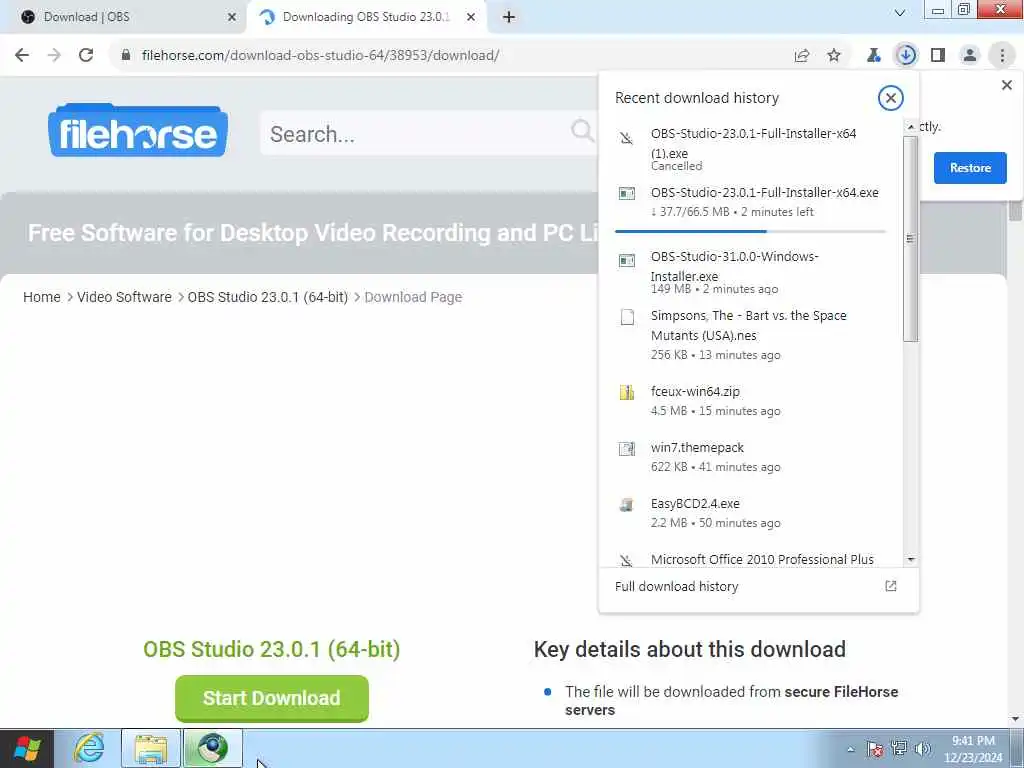Viewport: 1024px width, 768px height.
Task: Click the search magnifier icon on FileHorse
Action: click(582, 131)
